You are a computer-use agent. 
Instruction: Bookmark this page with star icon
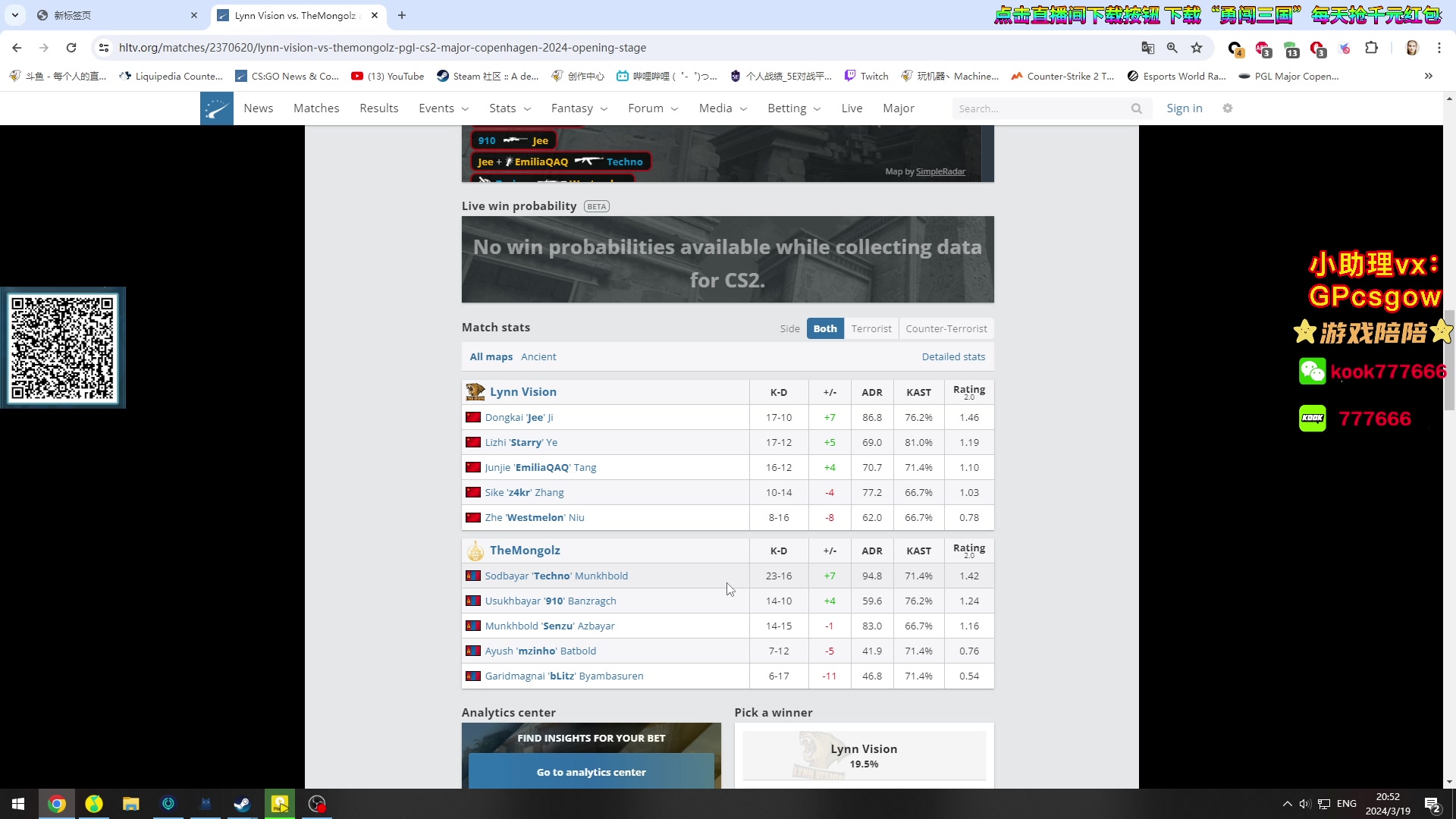[1197, 48]
